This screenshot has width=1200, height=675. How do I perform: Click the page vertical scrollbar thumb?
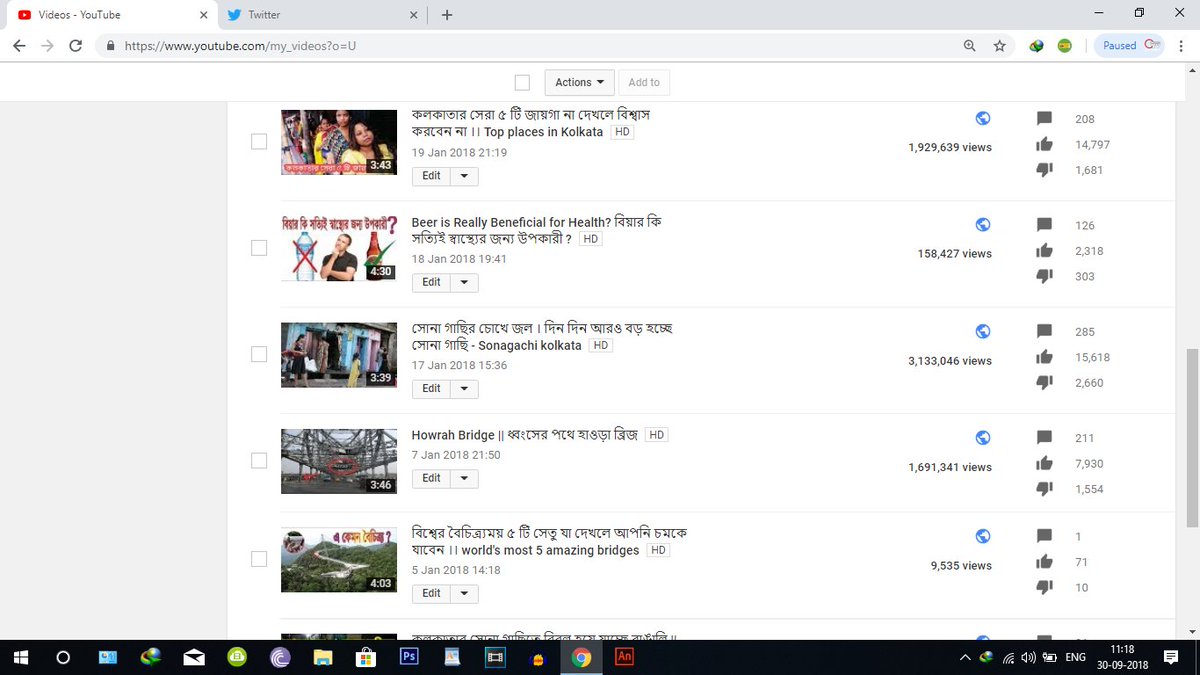(1191, 437)
